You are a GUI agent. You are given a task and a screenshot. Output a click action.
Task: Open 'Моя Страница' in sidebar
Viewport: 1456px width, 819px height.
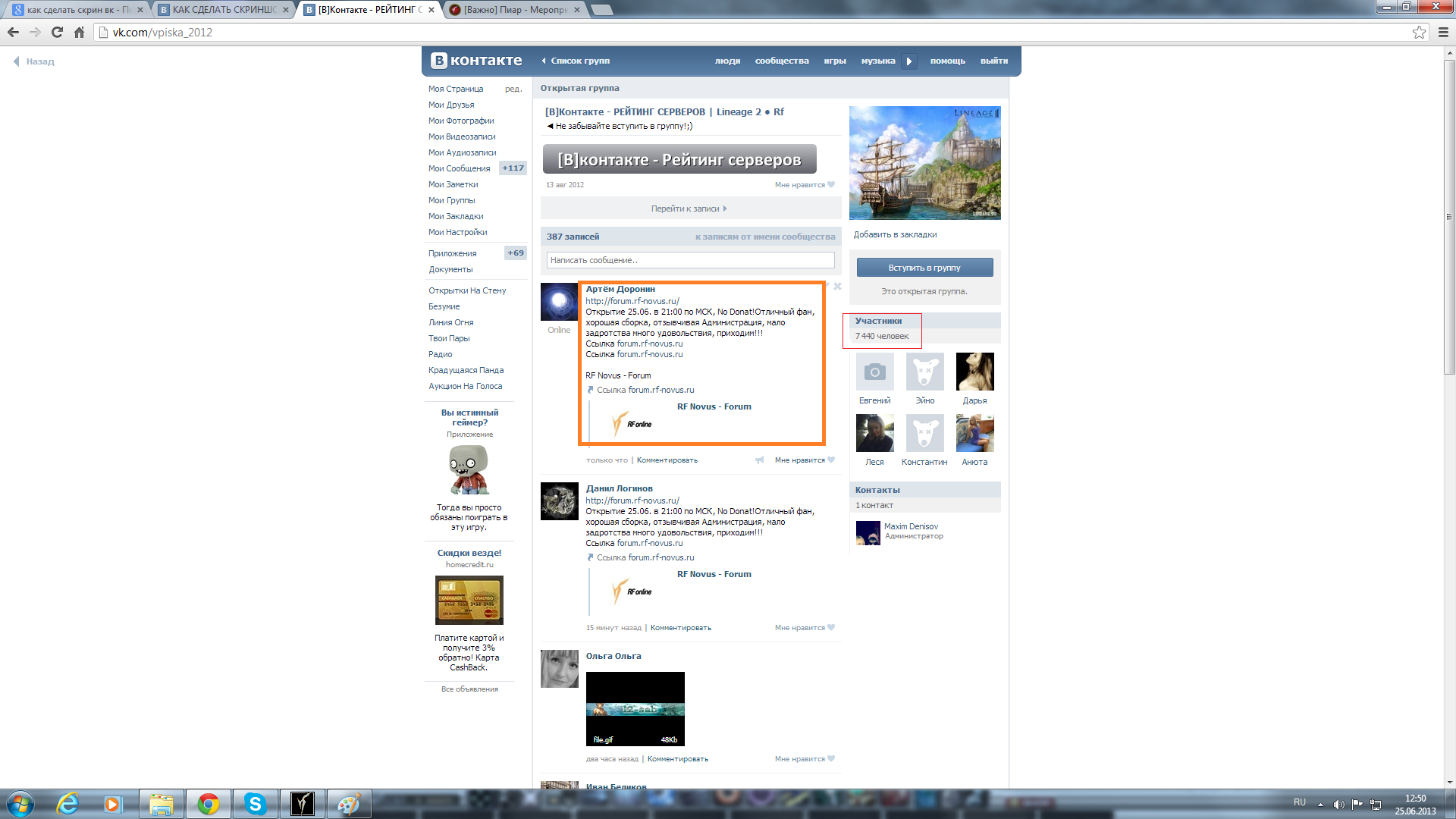(x=456, y=89)
